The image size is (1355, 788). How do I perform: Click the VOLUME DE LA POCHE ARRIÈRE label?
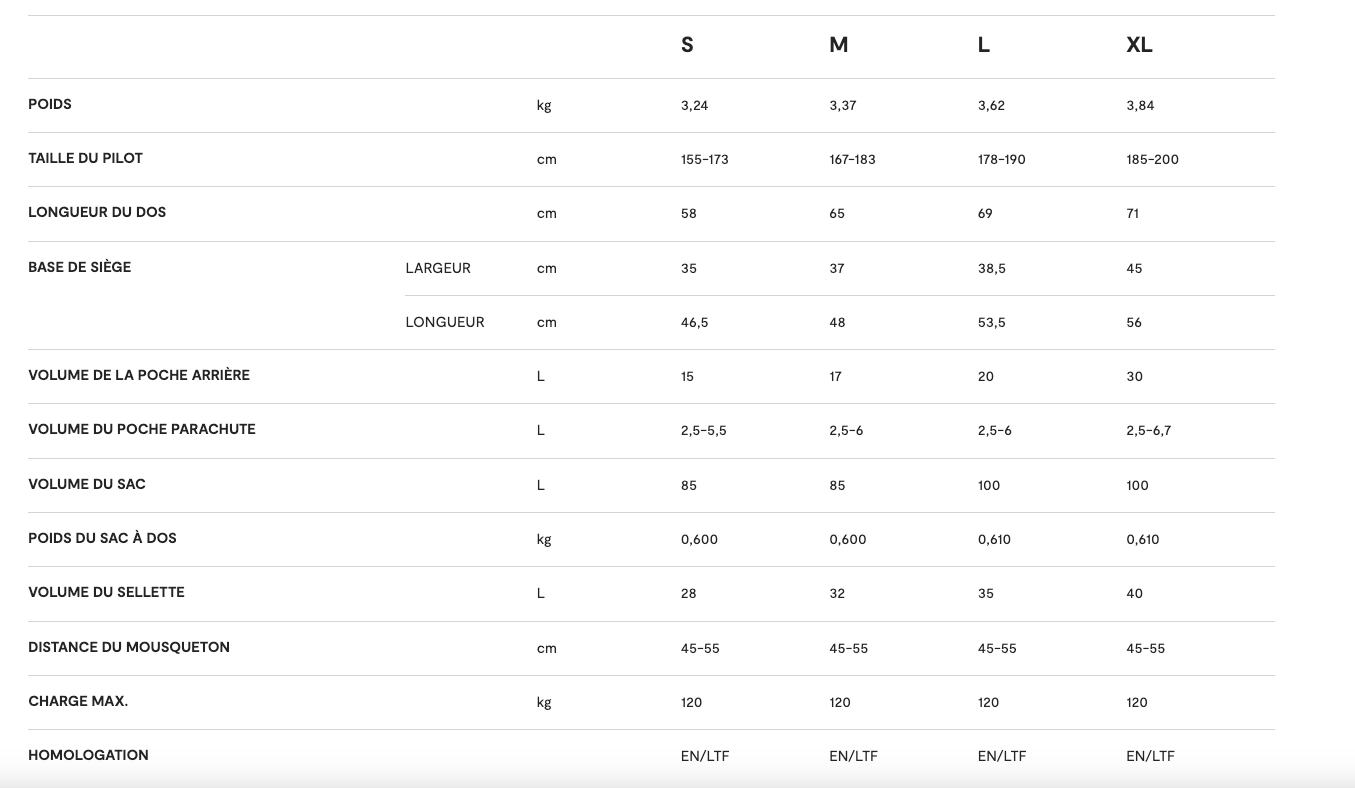[139, 375]
